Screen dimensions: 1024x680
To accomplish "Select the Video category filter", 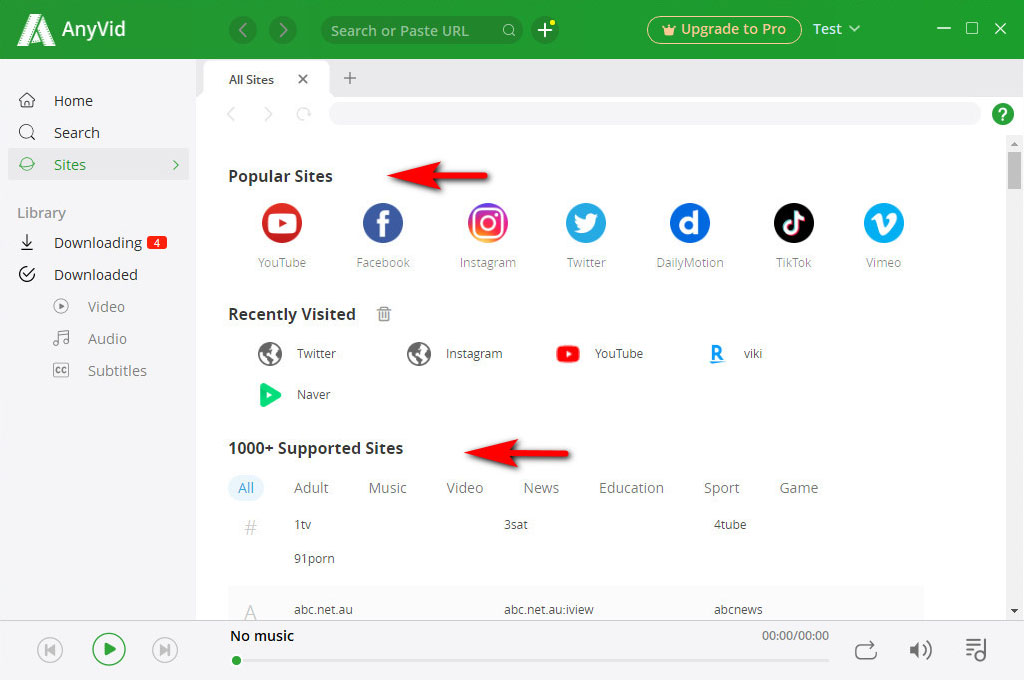I will click(x=464, y=488).
